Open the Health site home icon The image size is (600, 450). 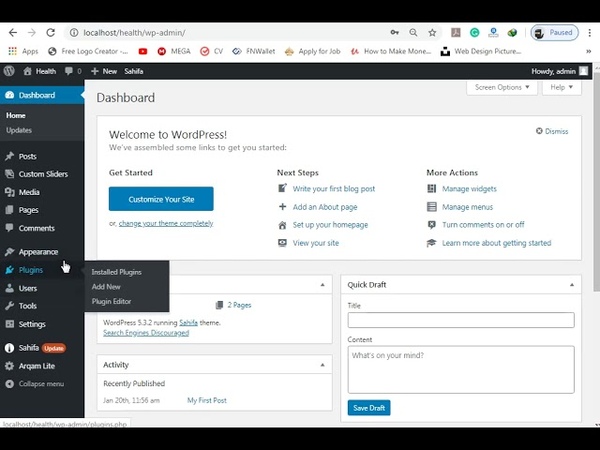(x=27, y=71)
